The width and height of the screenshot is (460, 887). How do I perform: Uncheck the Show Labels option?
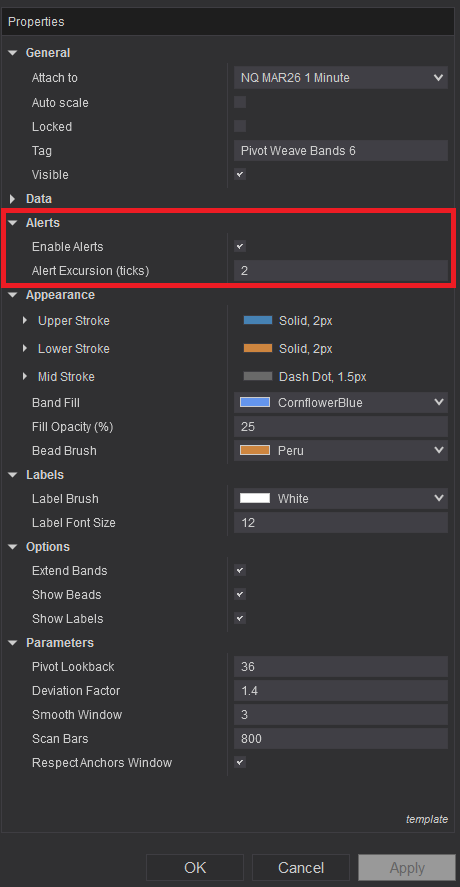pyautogui.click(x=240, y=618)
